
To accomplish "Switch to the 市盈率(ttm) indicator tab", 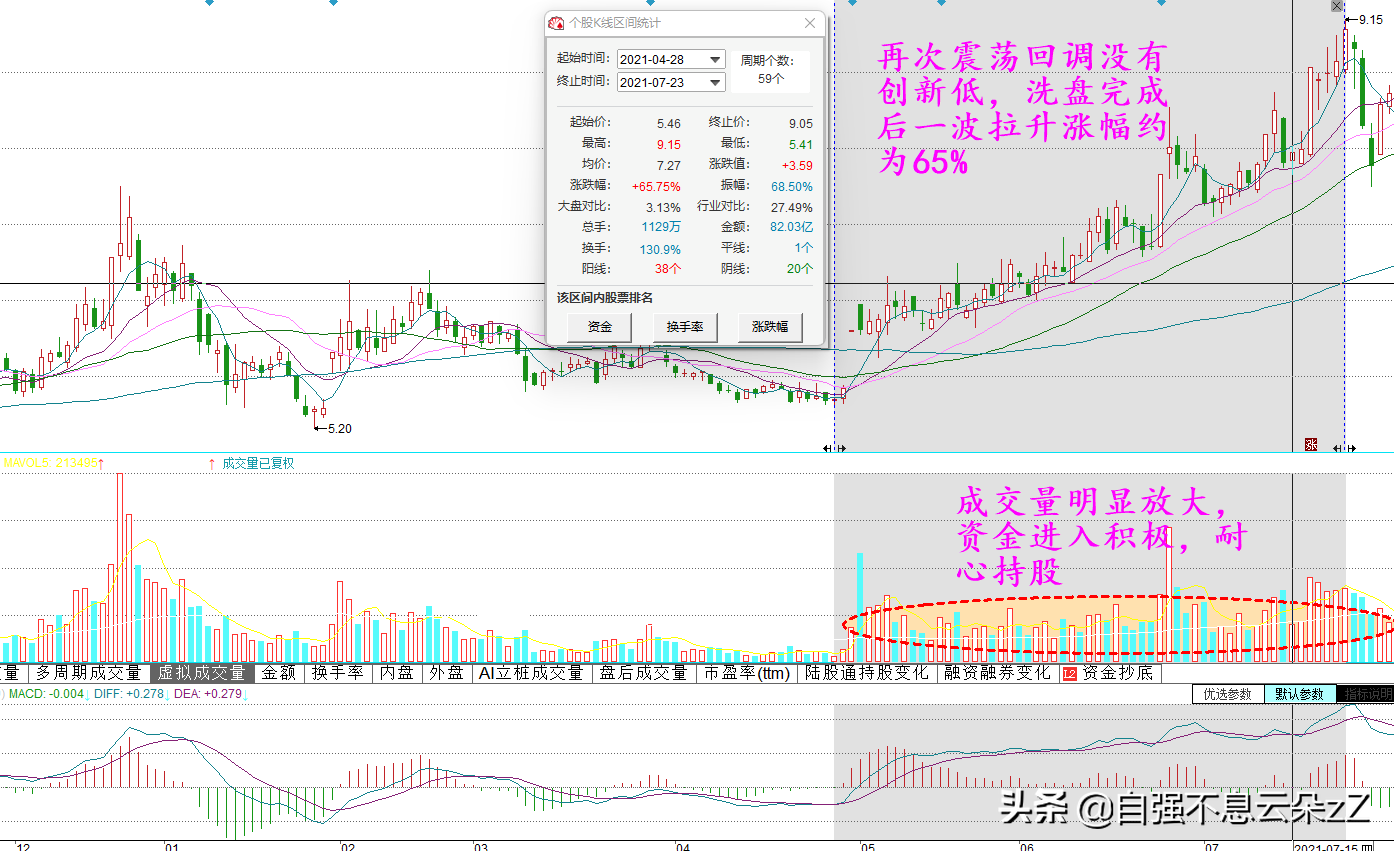I will pyautogui.click(x=748, y=673).
